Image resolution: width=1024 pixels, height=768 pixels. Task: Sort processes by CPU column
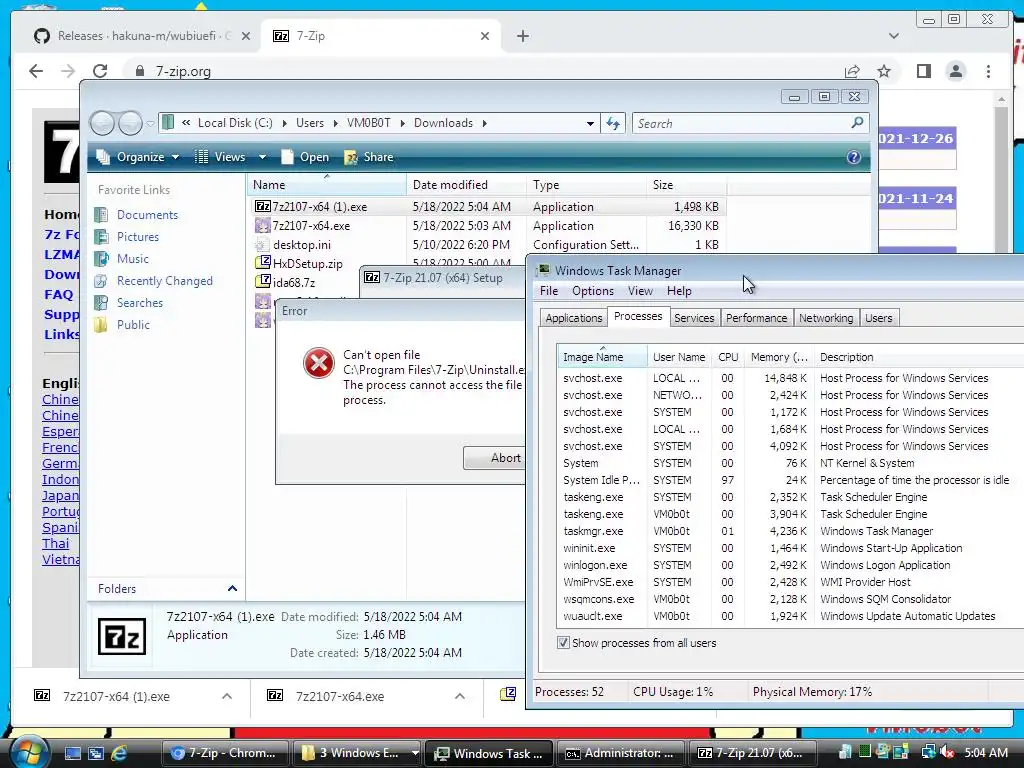pyautogui.click(x=728, y=357)
